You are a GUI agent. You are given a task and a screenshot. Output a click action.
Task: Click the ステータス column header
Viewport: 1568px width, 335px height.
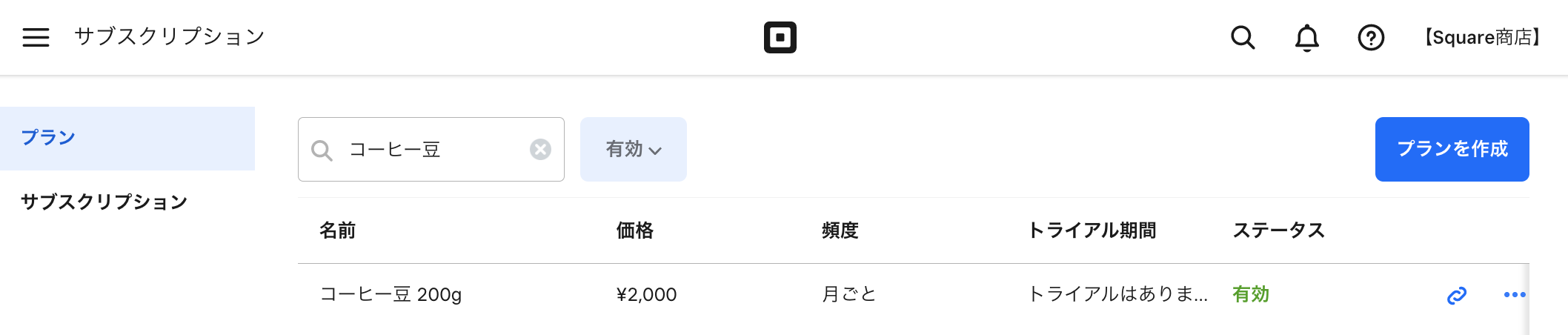(x=1278, y=230)
